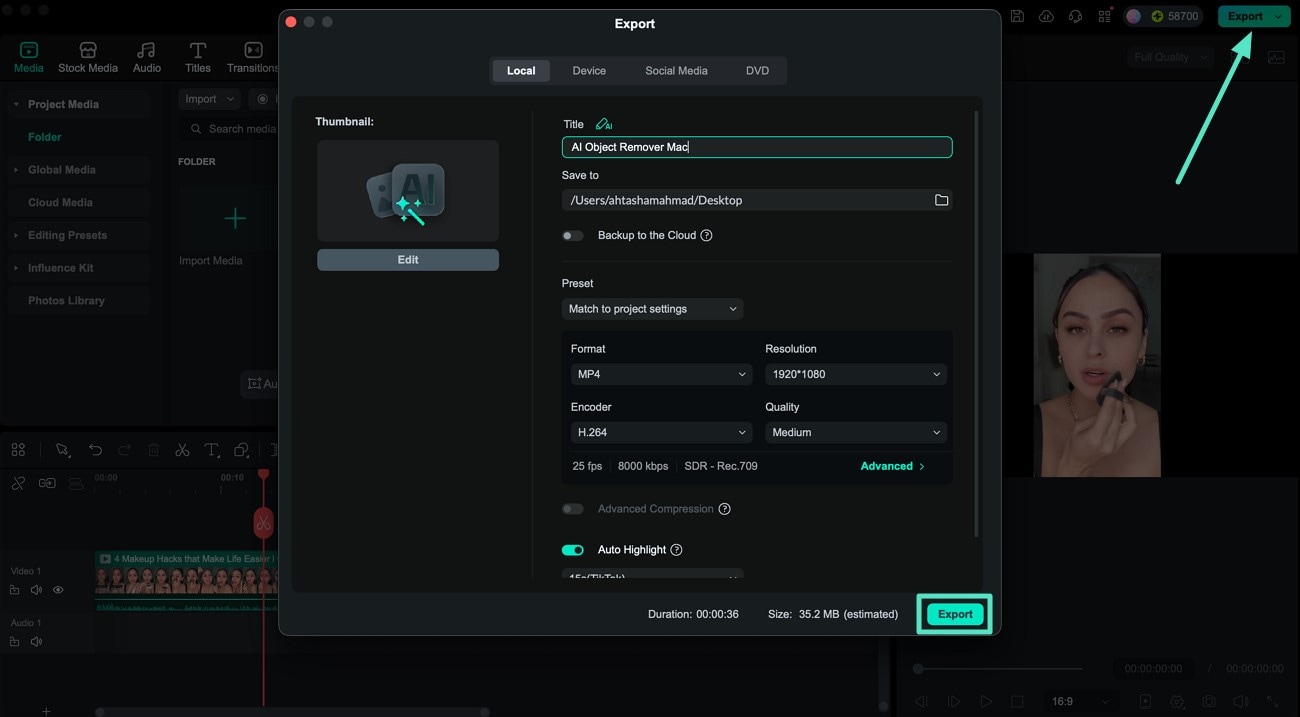Click the Title input field
This screenshot has width=1300, height=717.
756,146
